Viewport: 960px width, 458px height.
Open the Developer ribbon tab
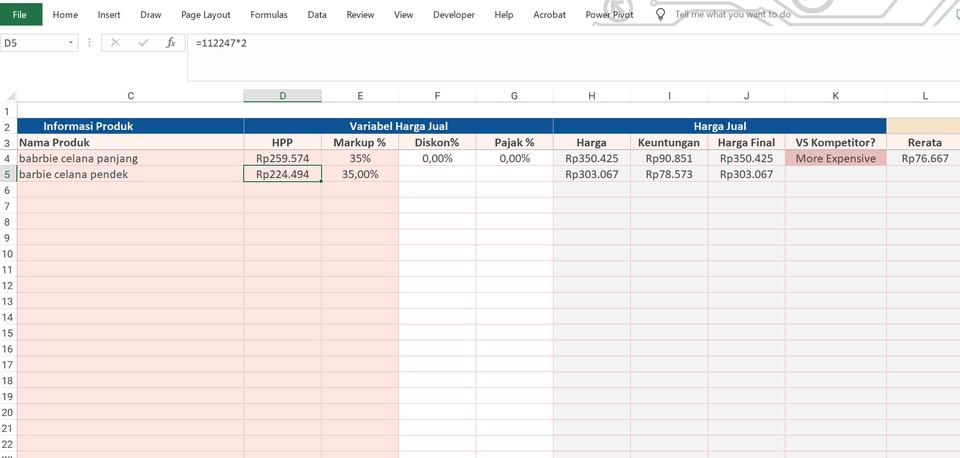tap(454, 15)
